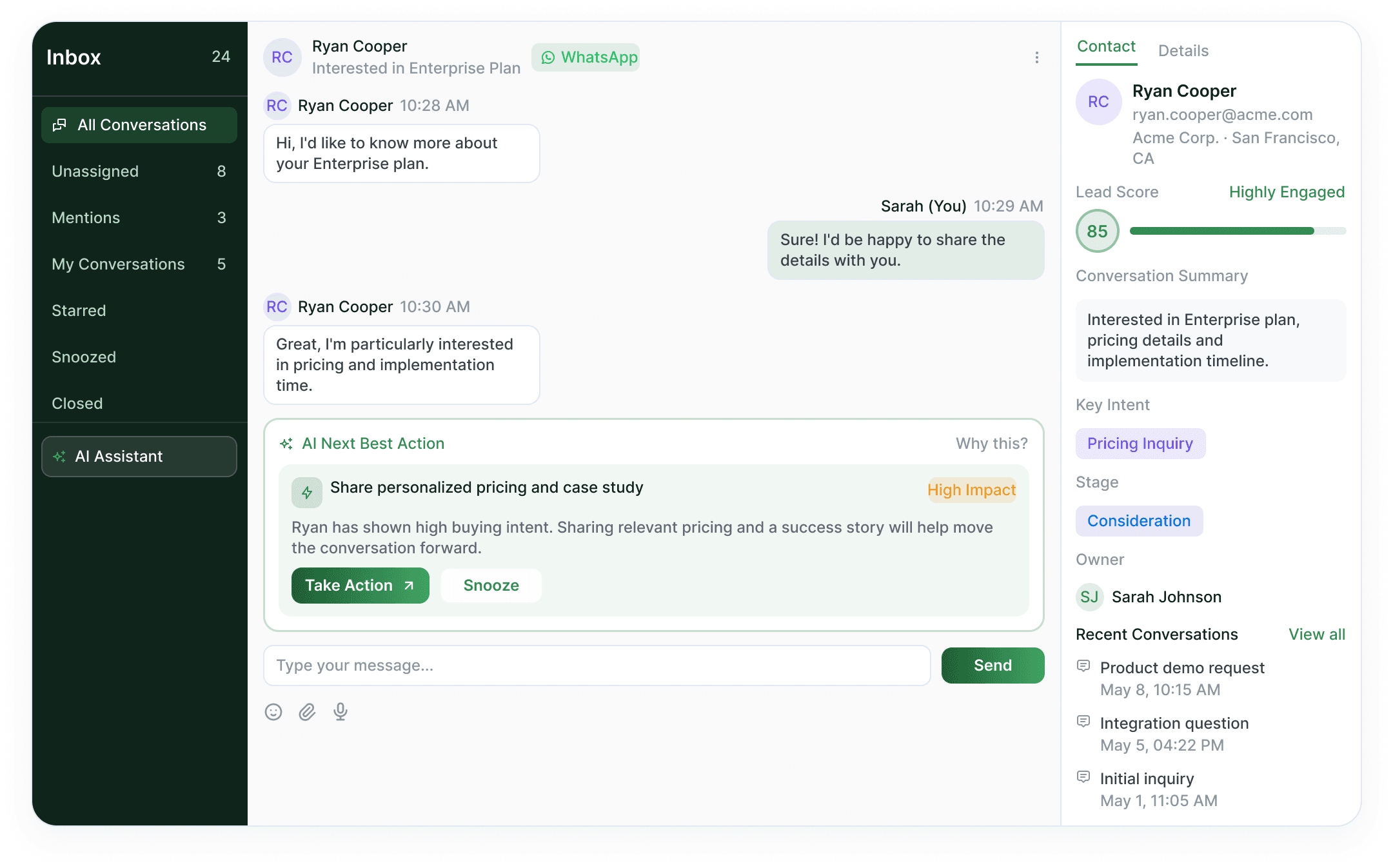
Task: Snooze the AI suggested action
Action: tap(491, 586)
